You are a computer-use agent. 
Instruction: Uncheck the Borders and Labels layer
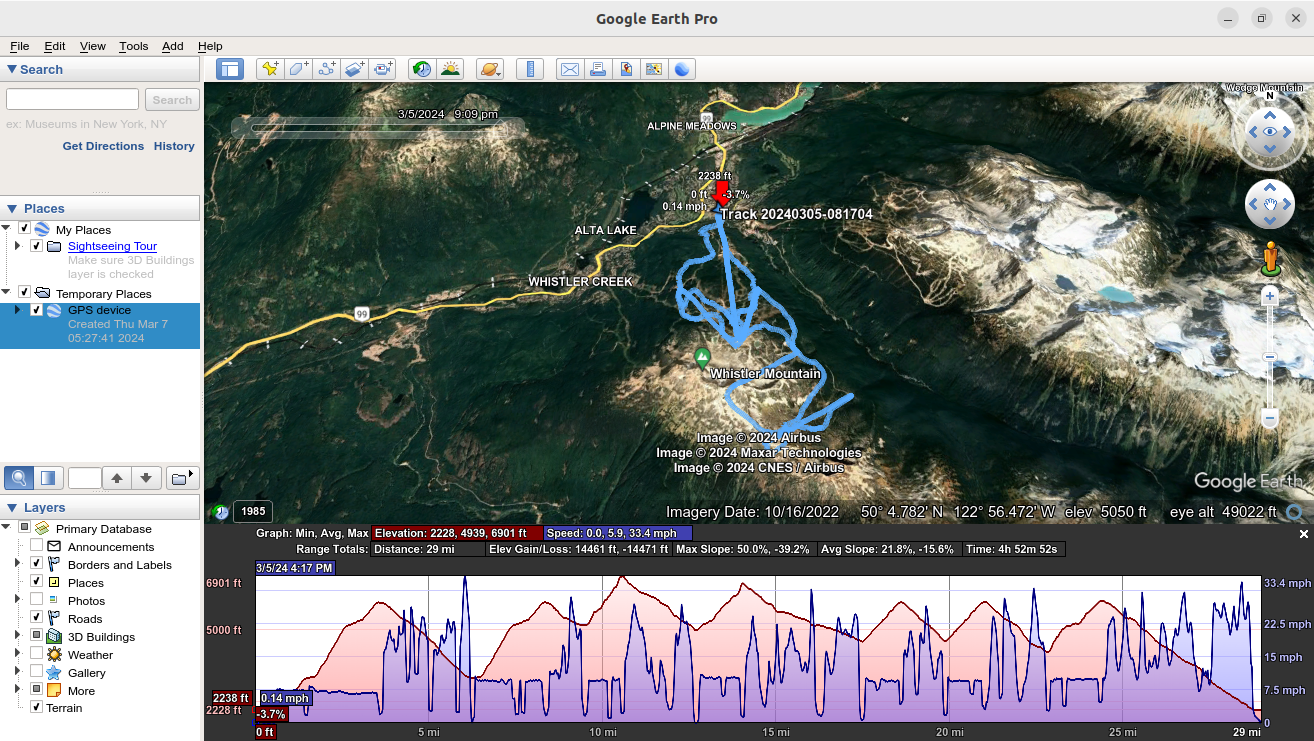click(x=37, y=565)
